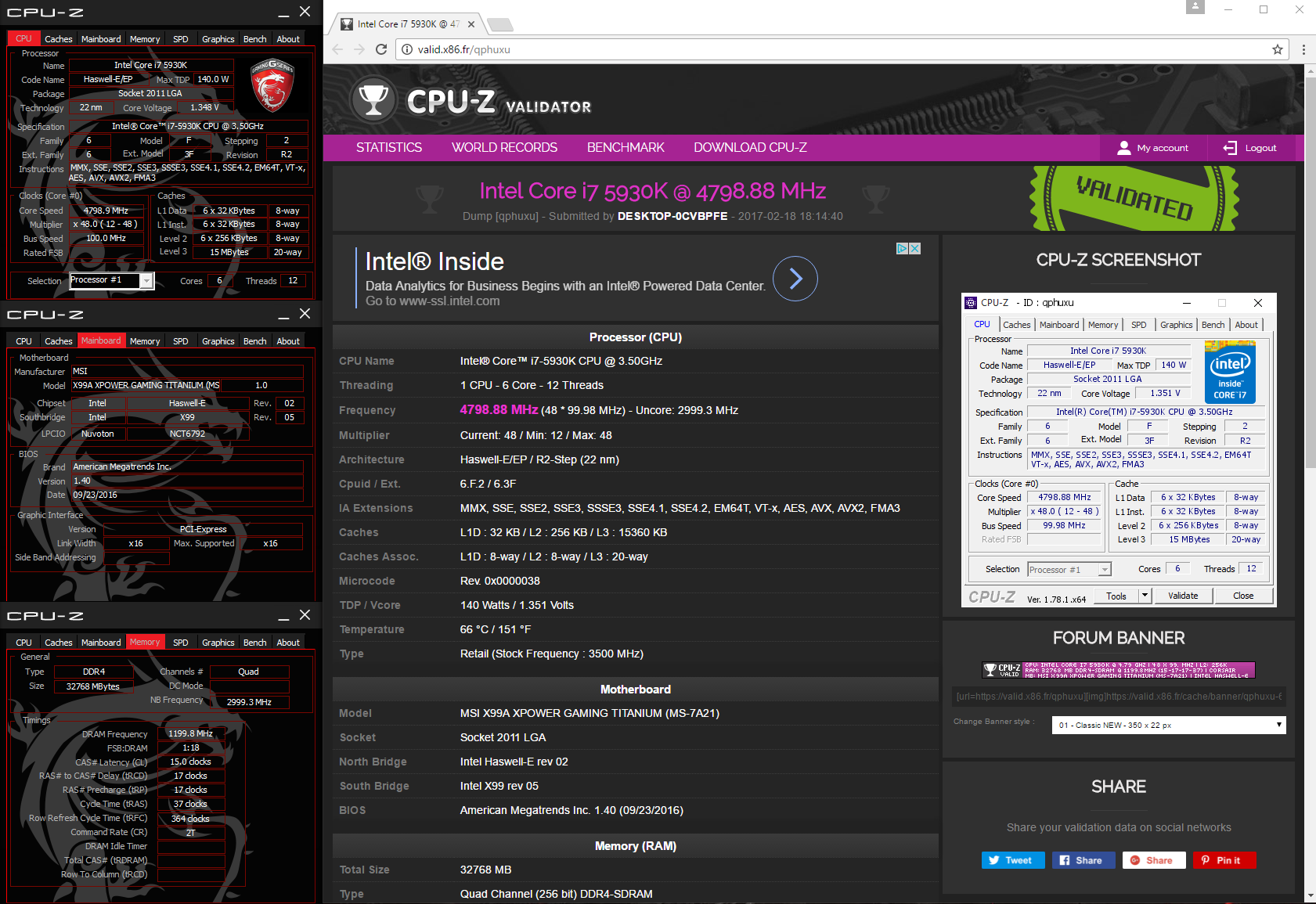This screenshot has width=1316, height=904.
Task: Click the X99A XPOWER GAMING TITANIUM model field
Action: [x=146, y=385]
